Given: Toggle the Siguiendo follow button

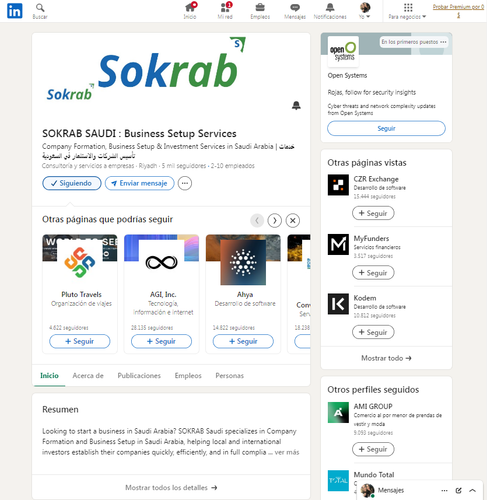Looking at the screenshot, I should click(72, 183).
